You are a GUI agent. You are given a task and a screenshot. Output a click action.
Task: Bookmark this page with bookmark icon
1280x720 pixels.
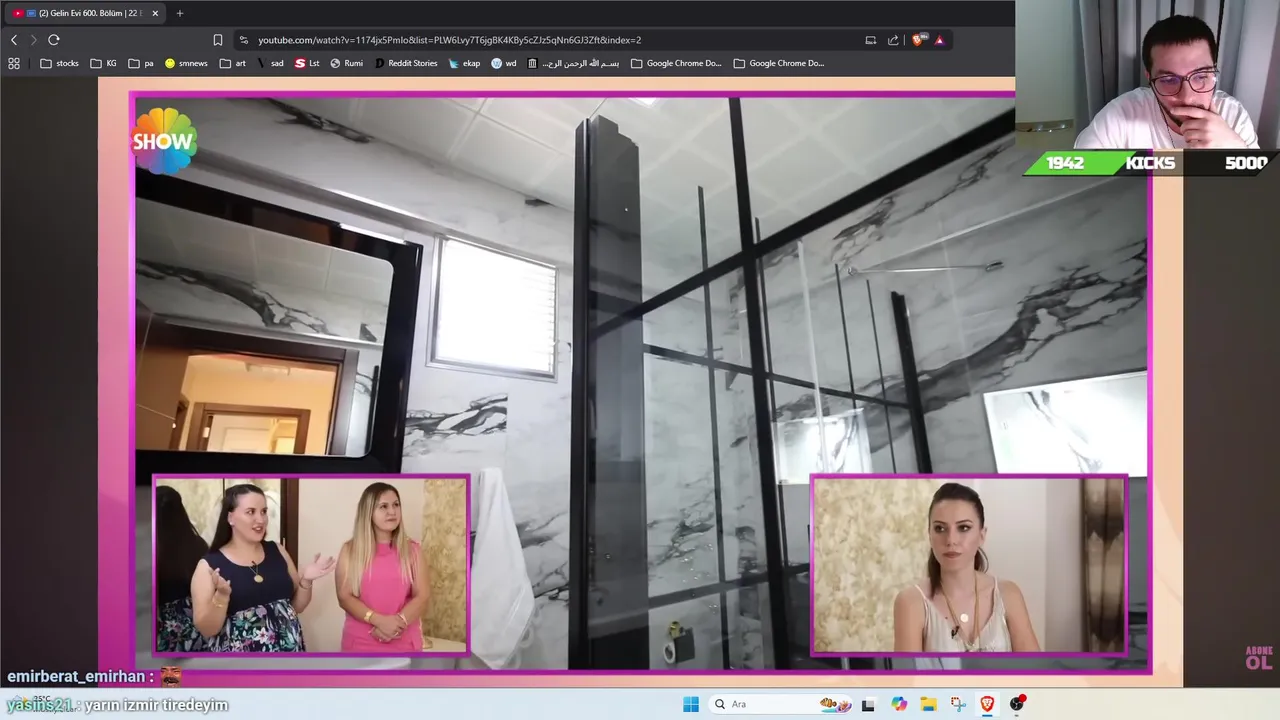218,40
